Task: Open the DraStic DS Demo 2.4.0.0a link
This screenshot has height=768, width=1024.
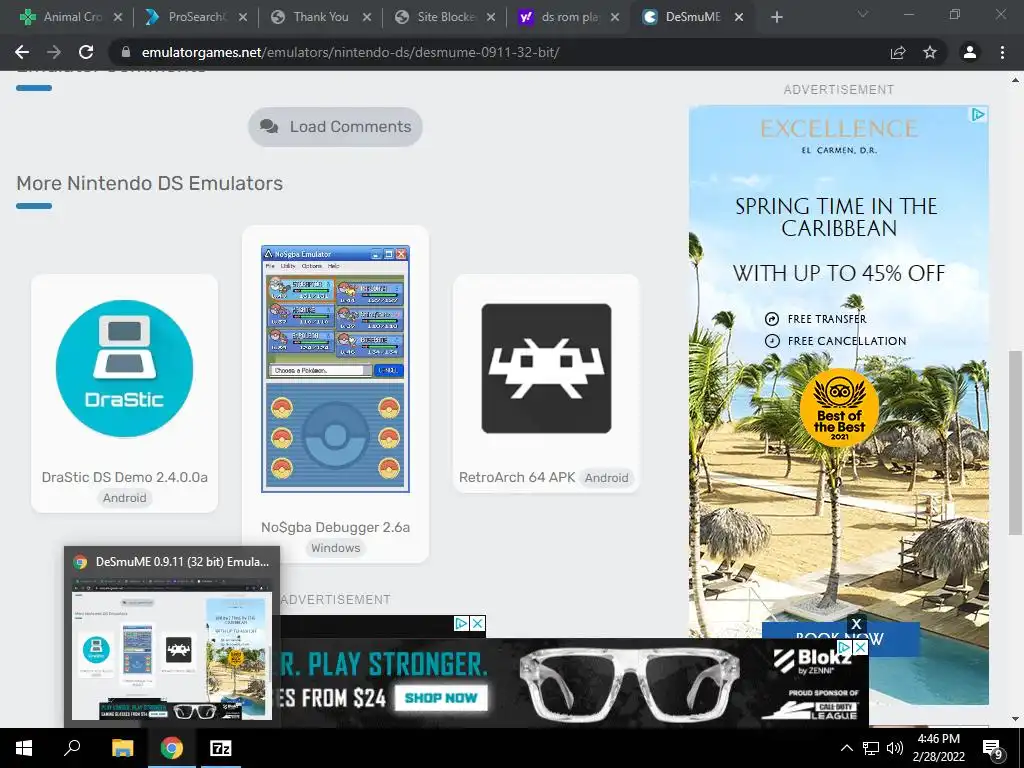Action: pos(124,477)
